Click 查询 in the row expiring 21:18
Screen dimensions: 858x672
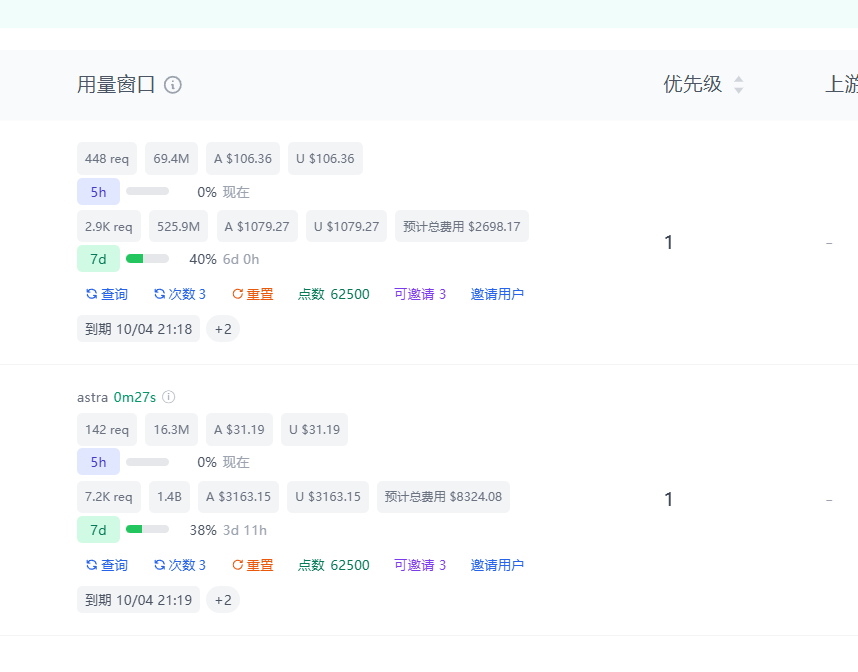(107, 294)
